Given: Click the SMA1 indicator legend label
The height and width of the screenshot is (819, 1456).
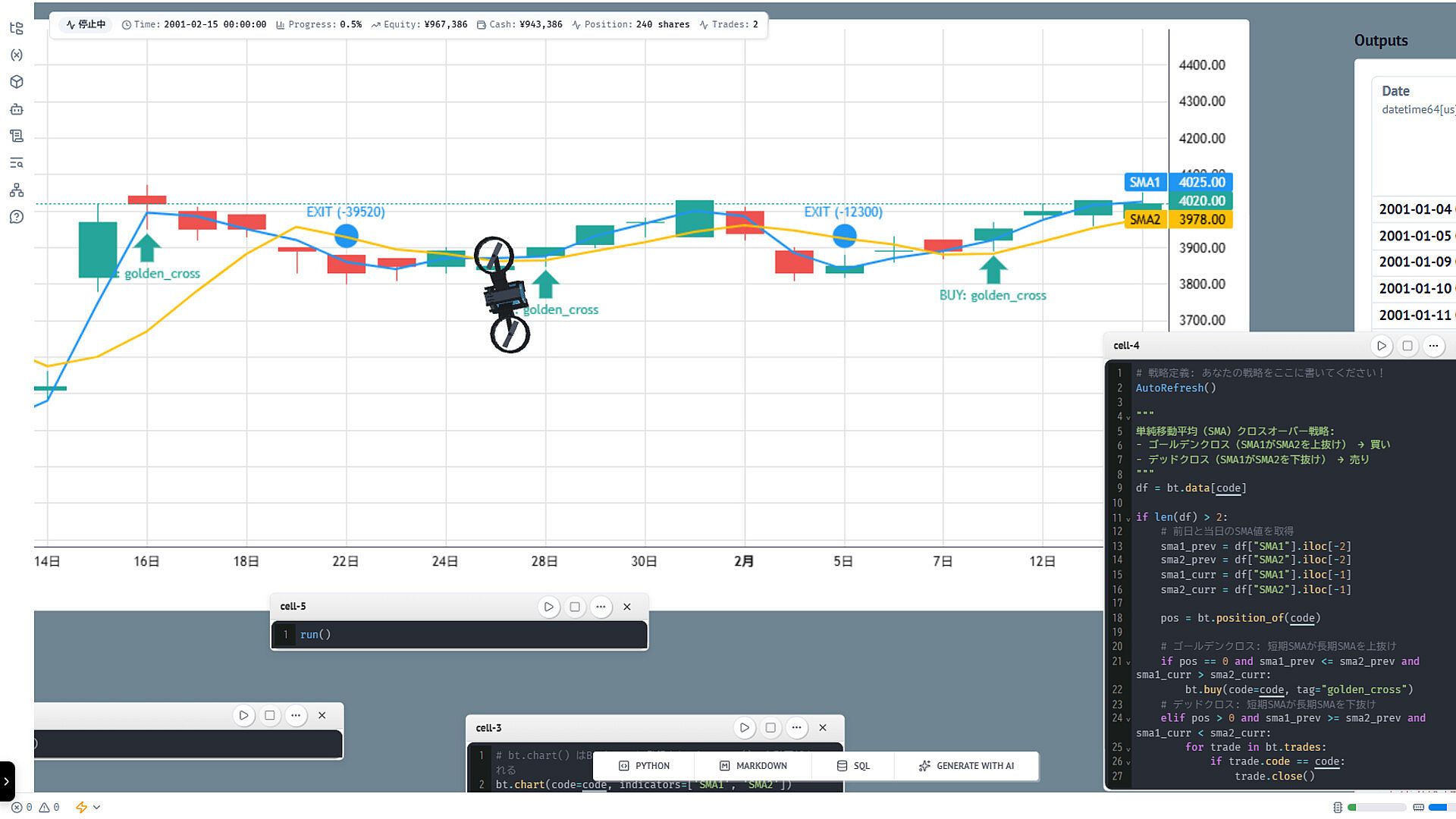Looking at the screenshot, I should click(x=1144, y=182).
